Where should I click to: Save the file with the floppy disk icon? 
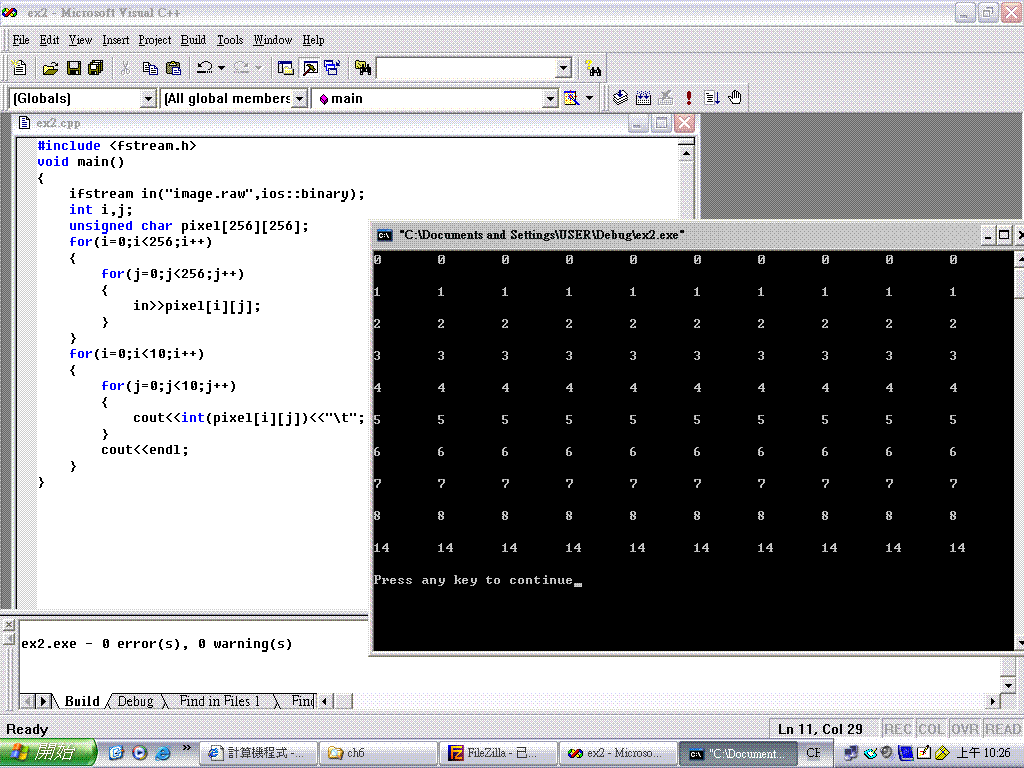[x=73, y=68]
